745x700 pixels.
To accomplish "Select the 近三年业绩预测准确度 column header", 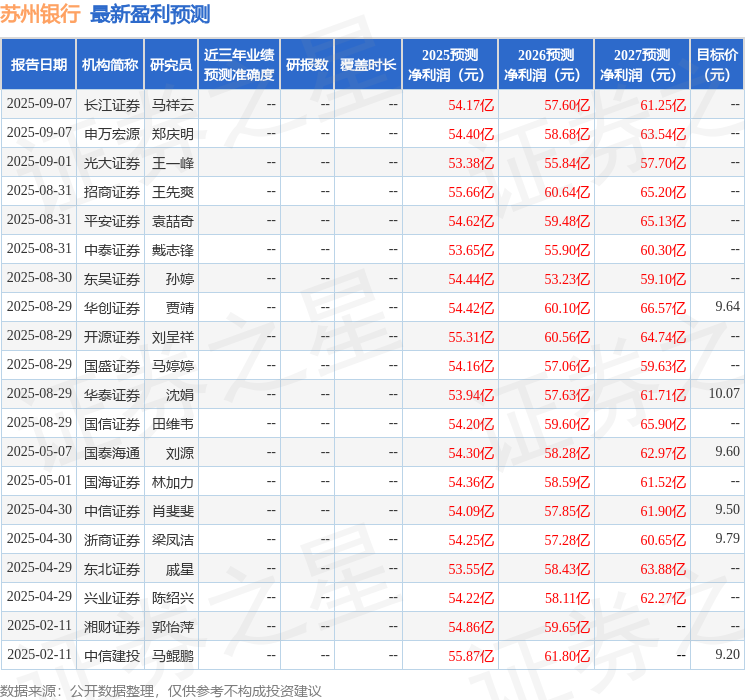I will [238, 65].
